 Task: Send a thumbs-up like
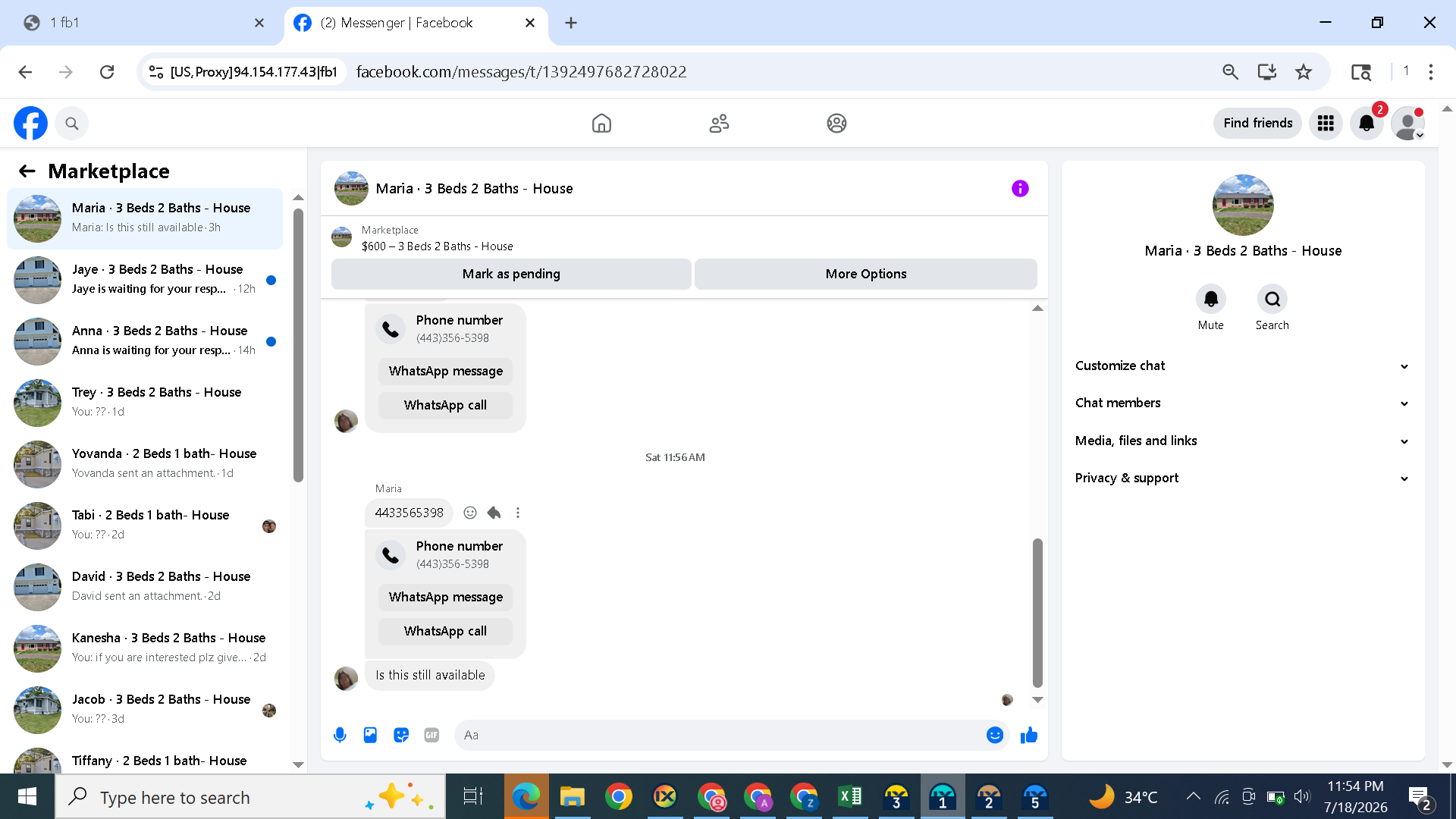click(1029, 735)
